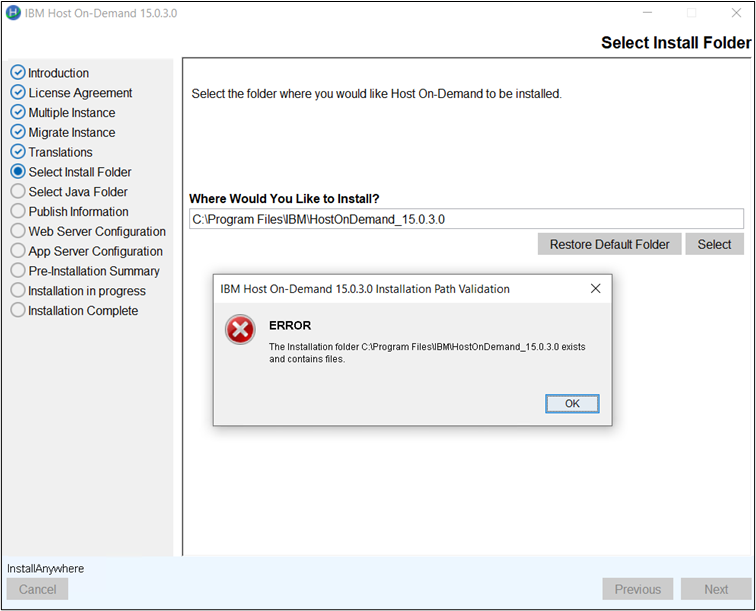Click the Web Server Configuration step

point(96,231)
